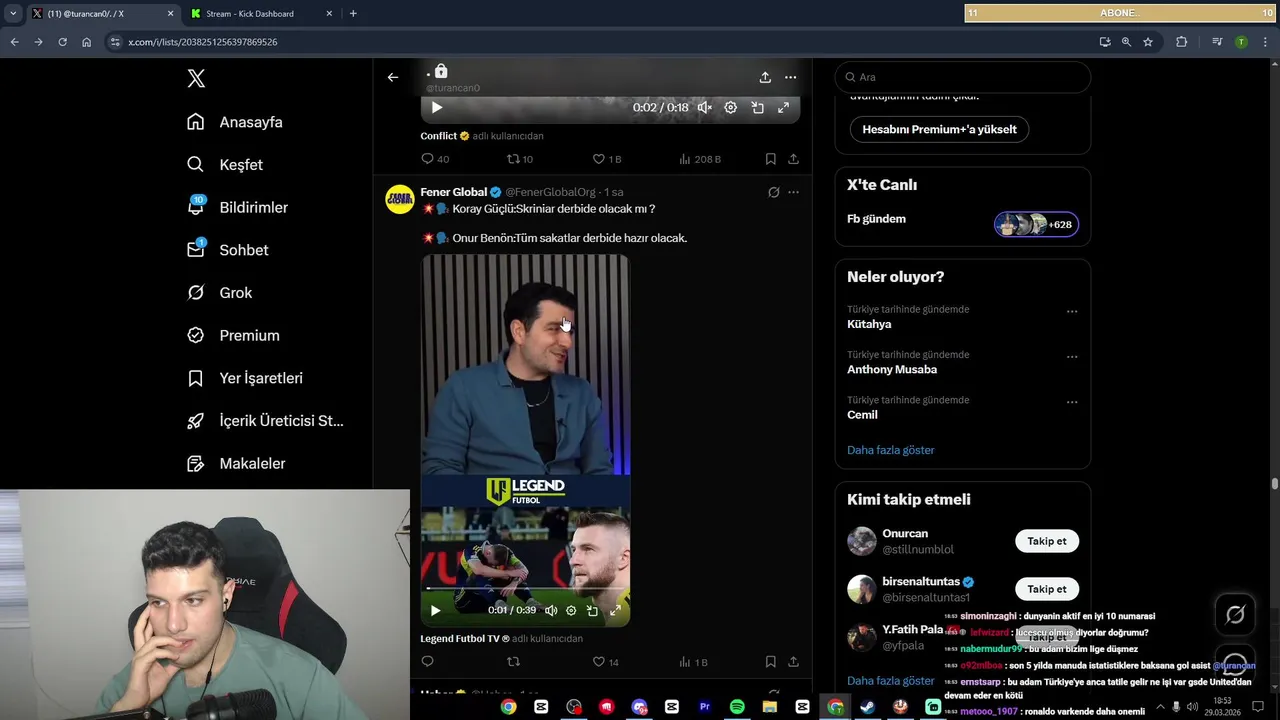Open Kütahya trending topic
This screenshot has width=1280, height=720.
(869, 324)
